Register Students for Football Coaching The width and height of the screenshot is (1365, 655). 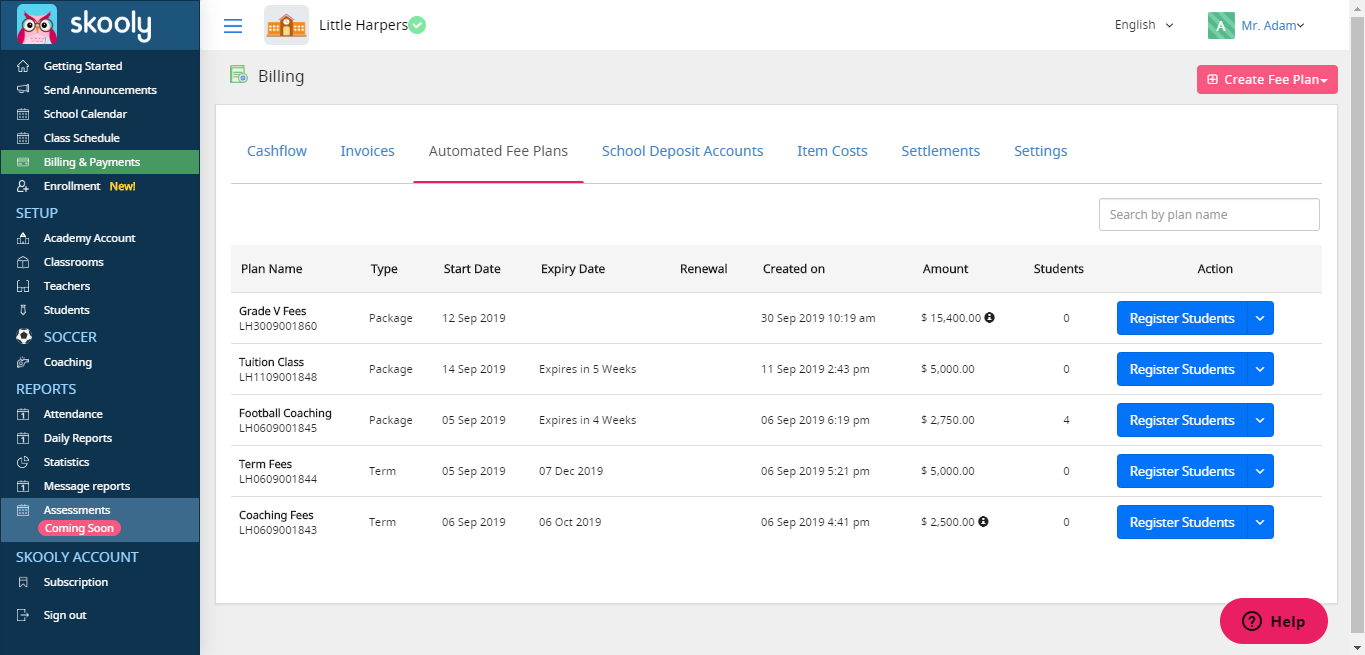(x=1182, y=420)
